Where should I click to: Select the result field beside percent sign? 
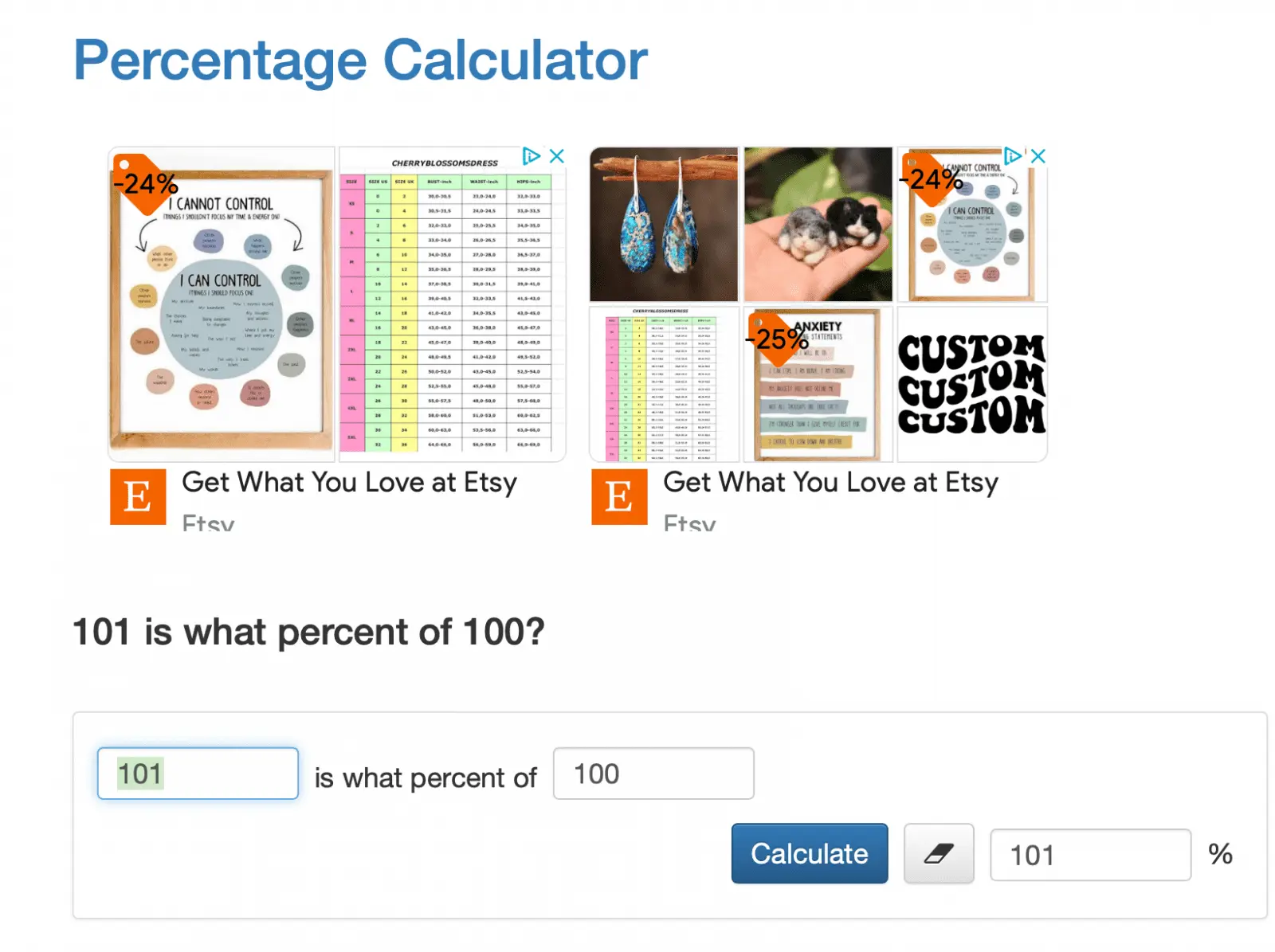1089,855
